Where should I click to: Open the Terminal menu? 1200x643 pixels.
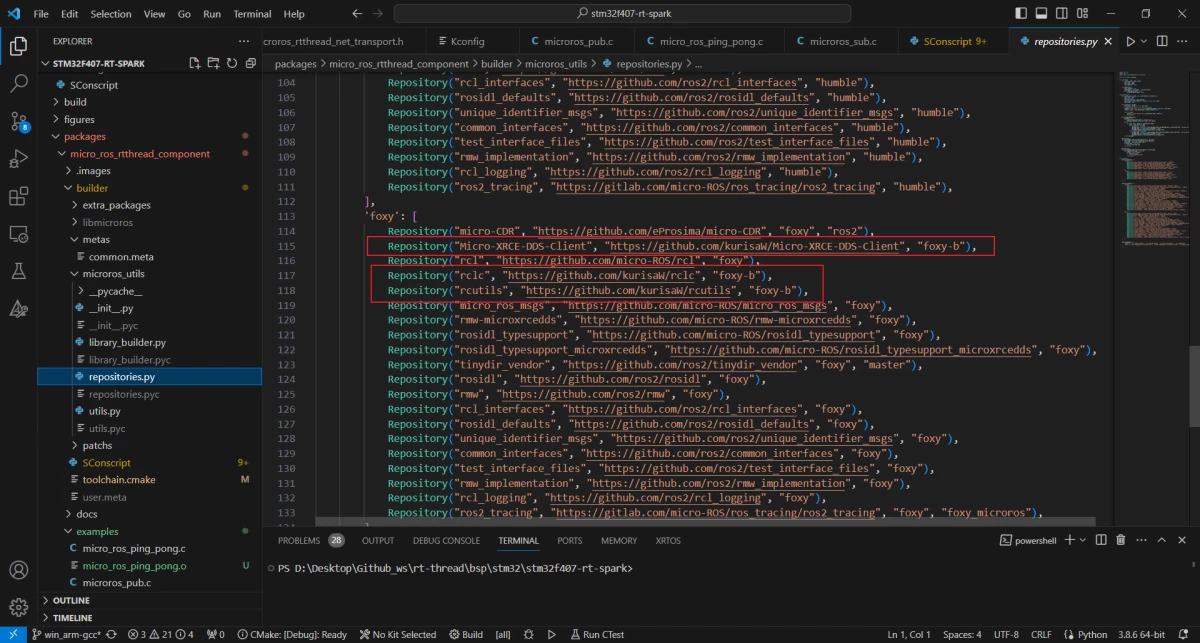click(253, 14)
